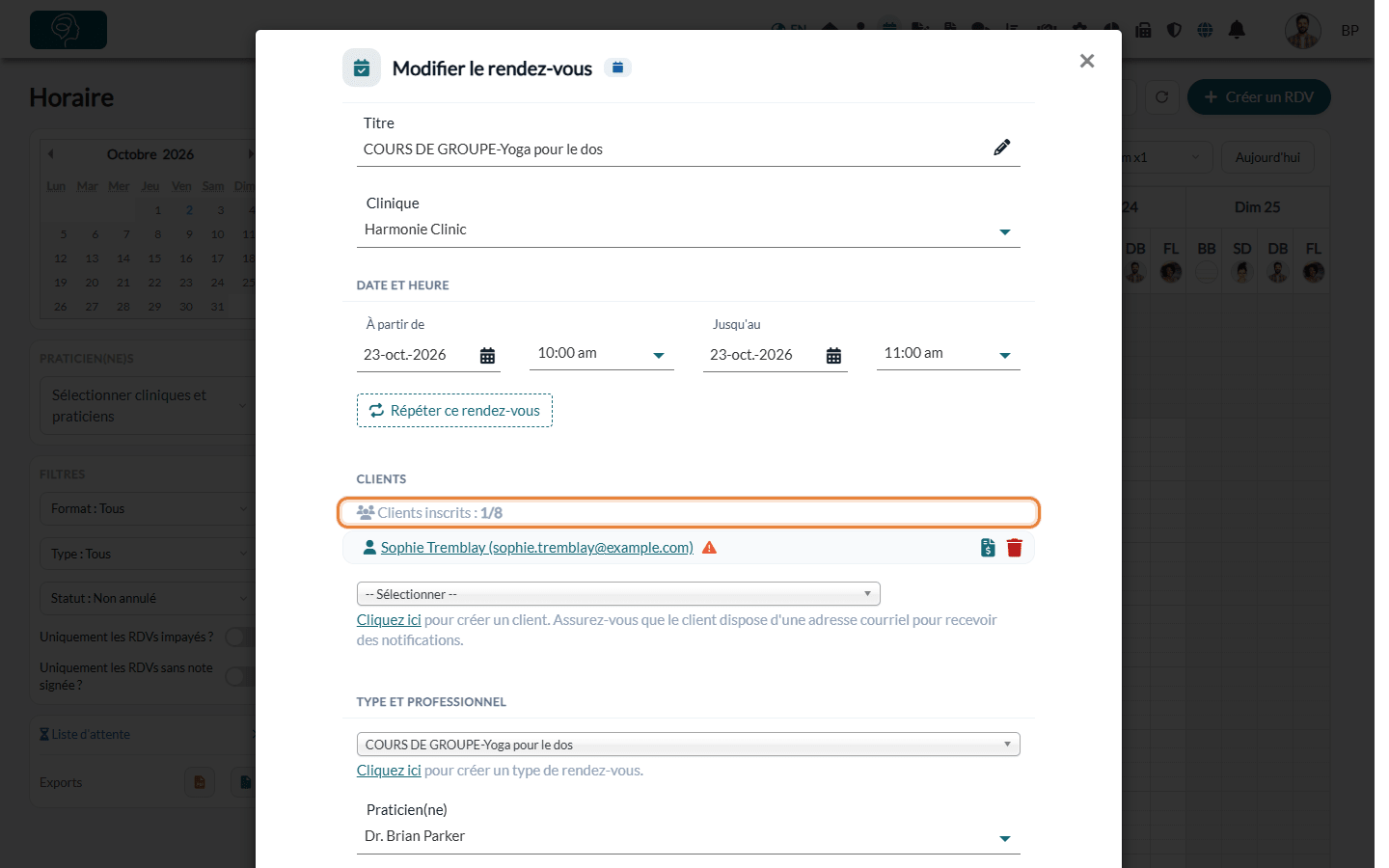Screen dimensions: 1389x868
Task: Open the calendar picker for Jusqu'au date
Action: coord(834,356)
